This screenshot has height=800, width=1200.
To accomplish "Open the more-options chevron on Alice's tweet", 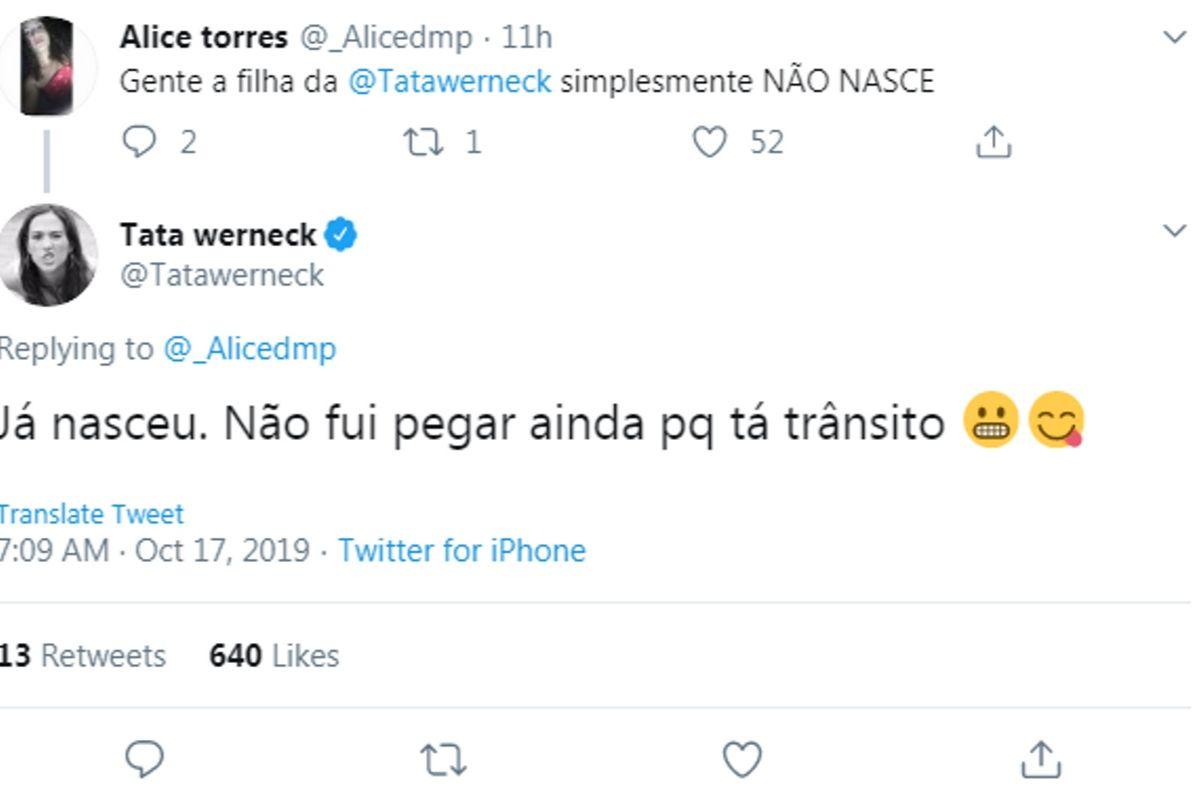I will 1174,38.
